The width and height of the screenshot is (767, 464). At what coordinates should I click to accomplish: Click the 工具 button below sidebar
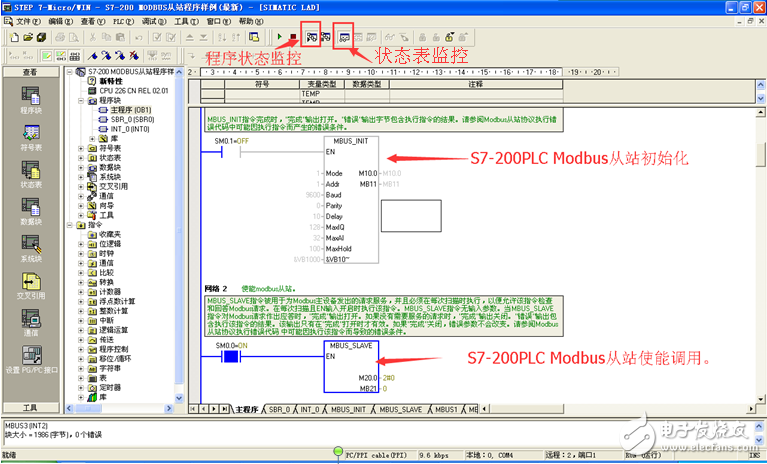click(x=30, y=407)
